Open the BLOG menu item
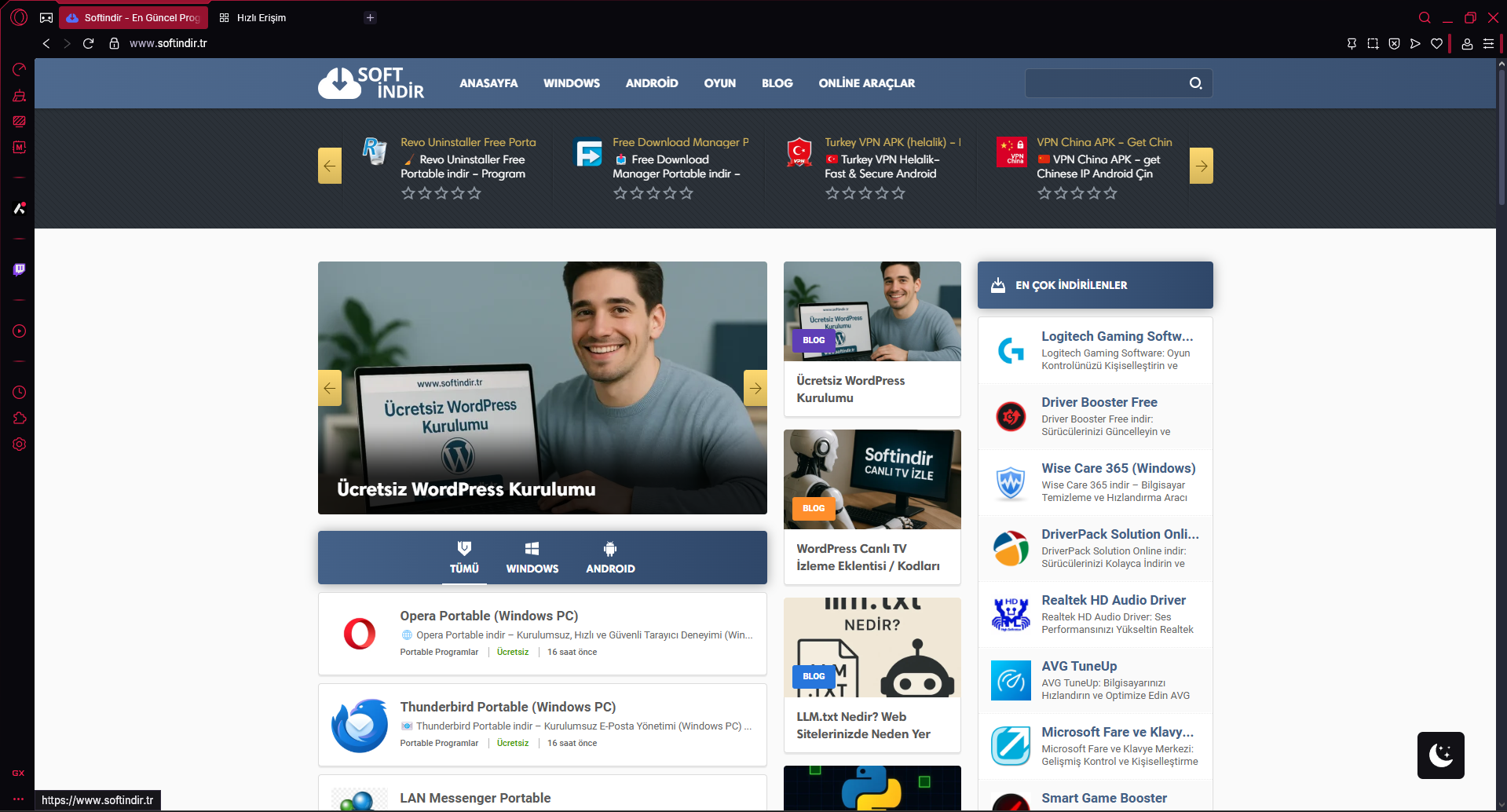The width and height of the screenshot is (1507, 812). point(777,83)
